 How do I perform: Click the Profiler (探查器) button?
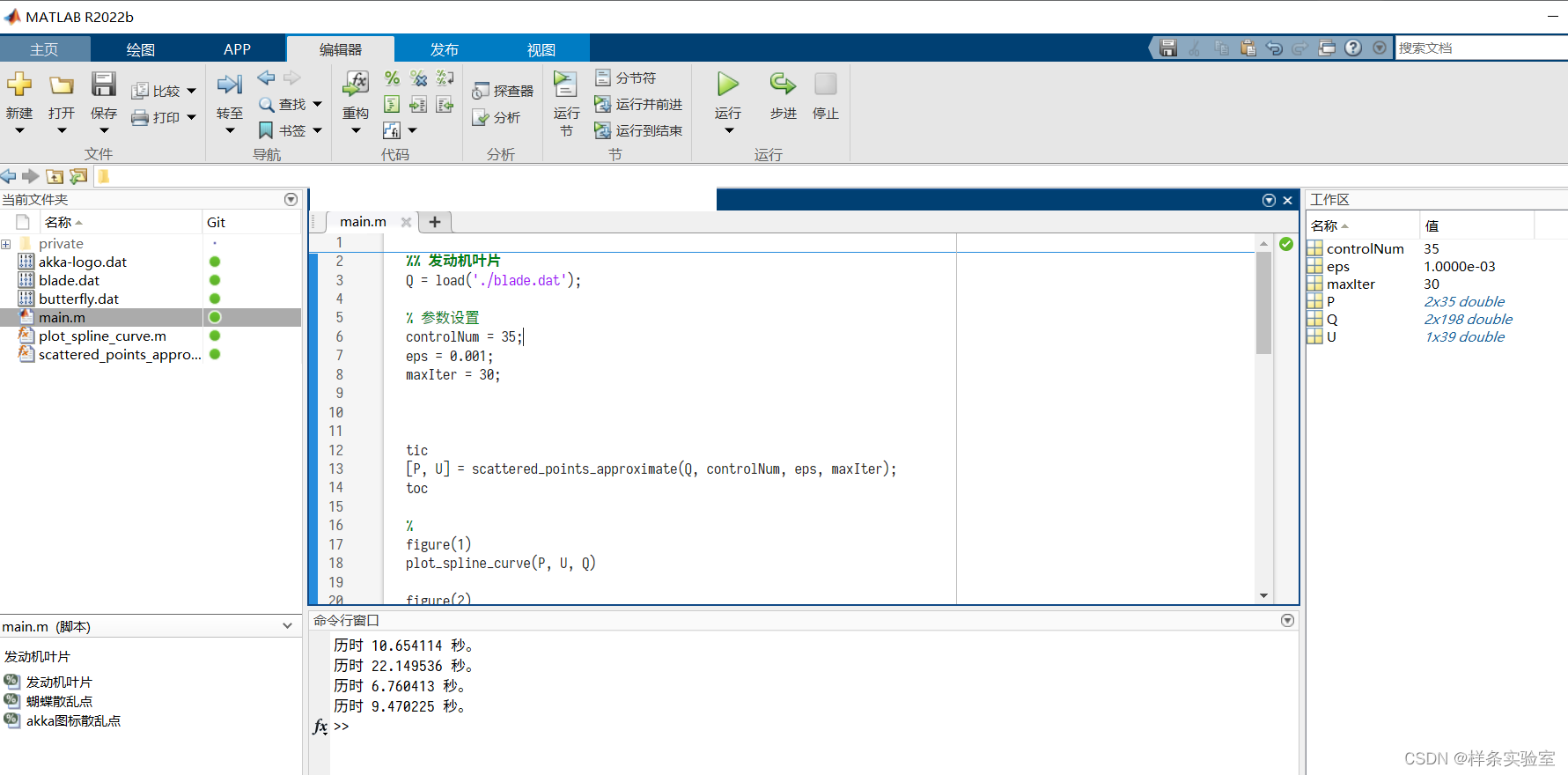click(503, 91)
